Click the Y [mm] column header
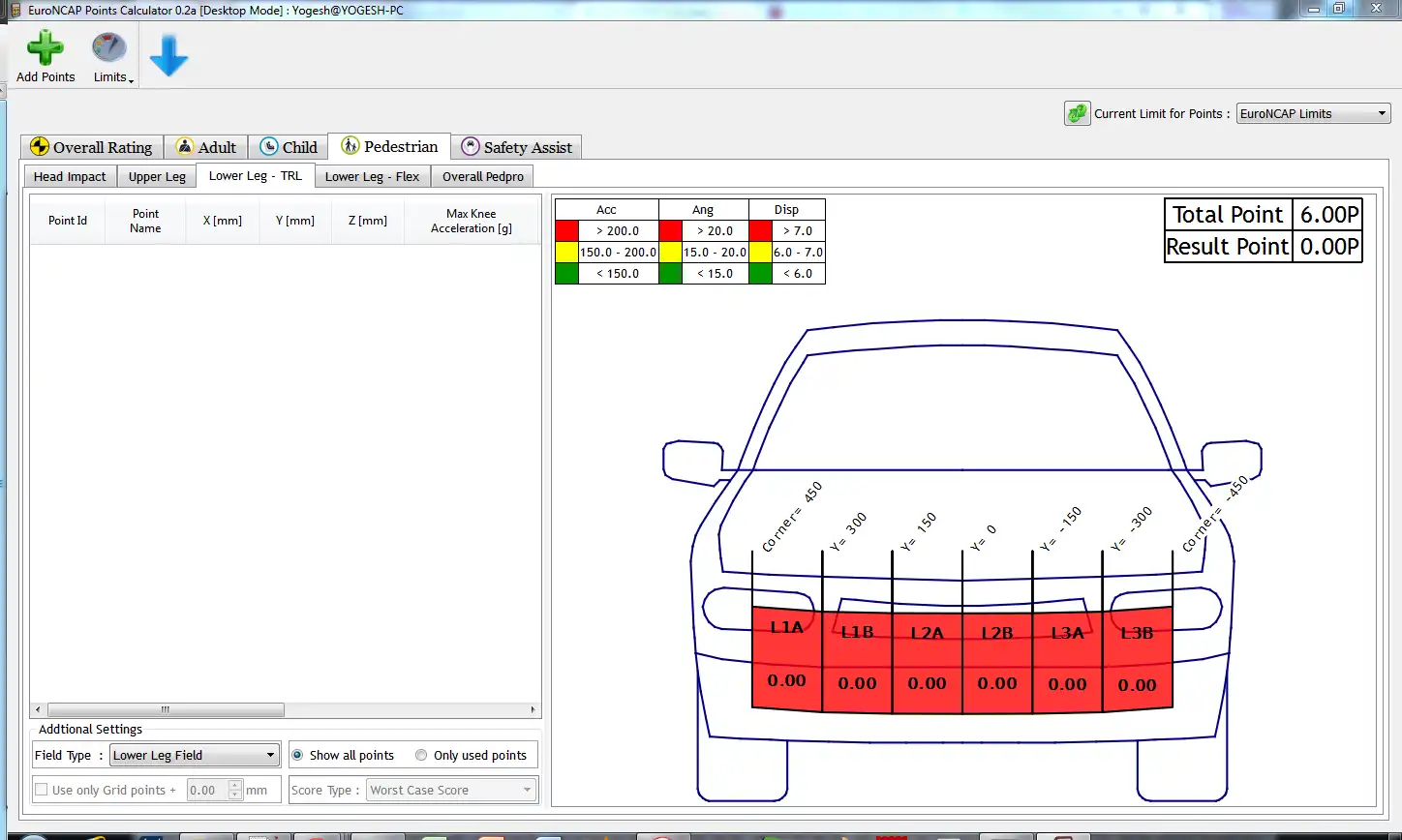Screen dimensions: 1402x840 pos(295,221)
